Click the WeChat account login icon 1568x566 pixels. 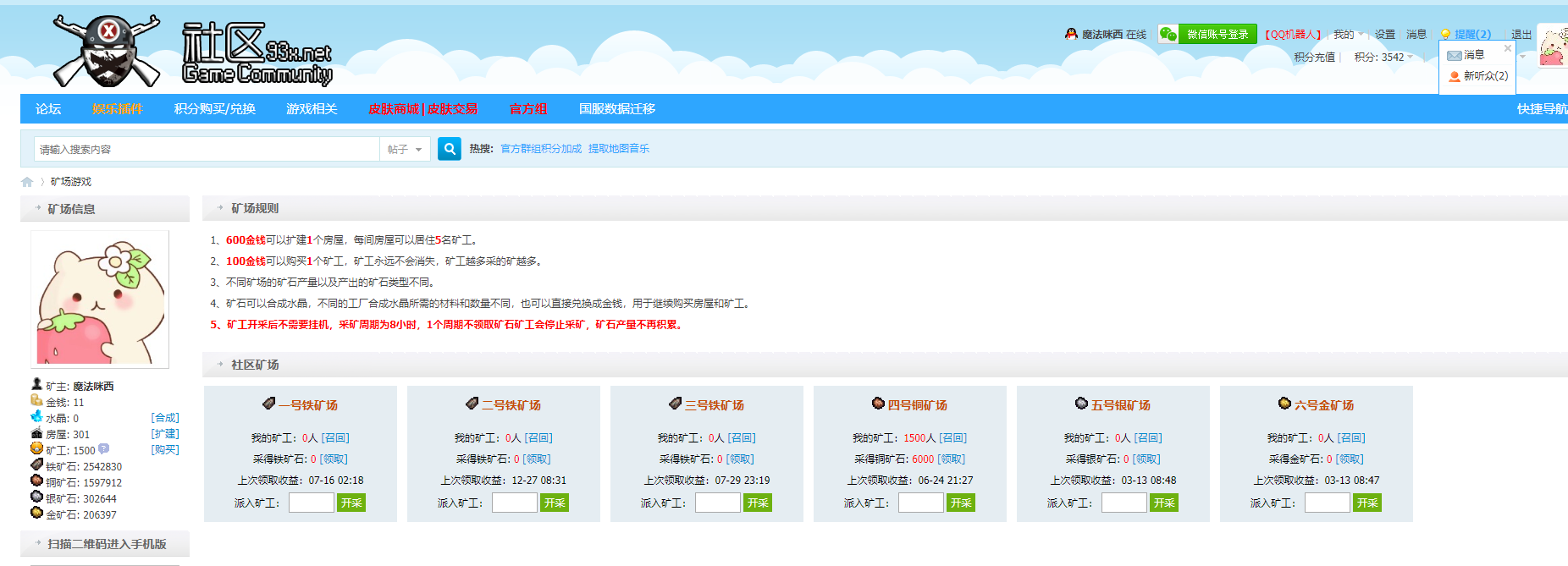1168,34
